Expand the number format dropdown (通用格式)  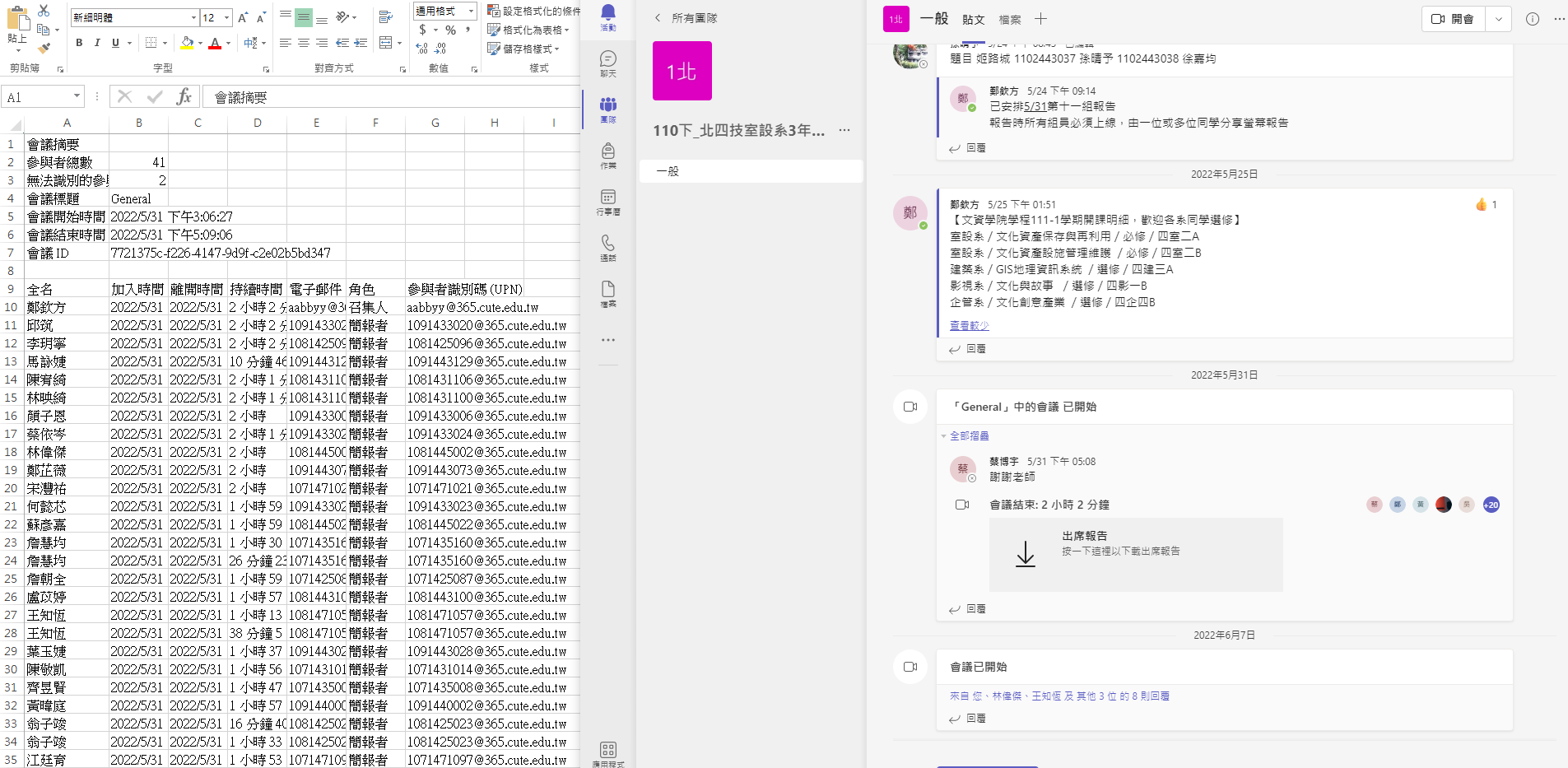[x=471, y=11]
